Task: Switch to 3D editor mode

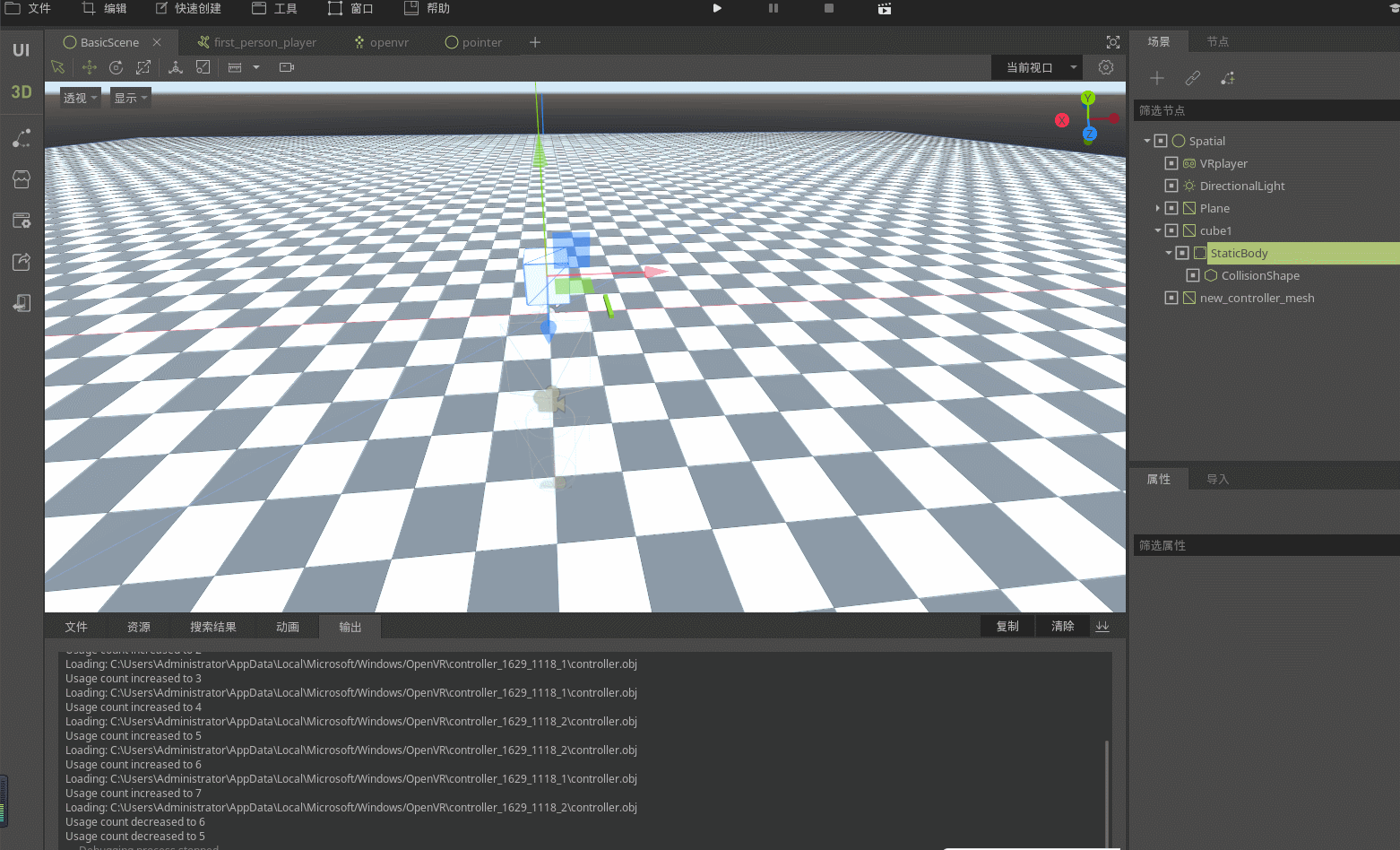Action: coord(22,91)
